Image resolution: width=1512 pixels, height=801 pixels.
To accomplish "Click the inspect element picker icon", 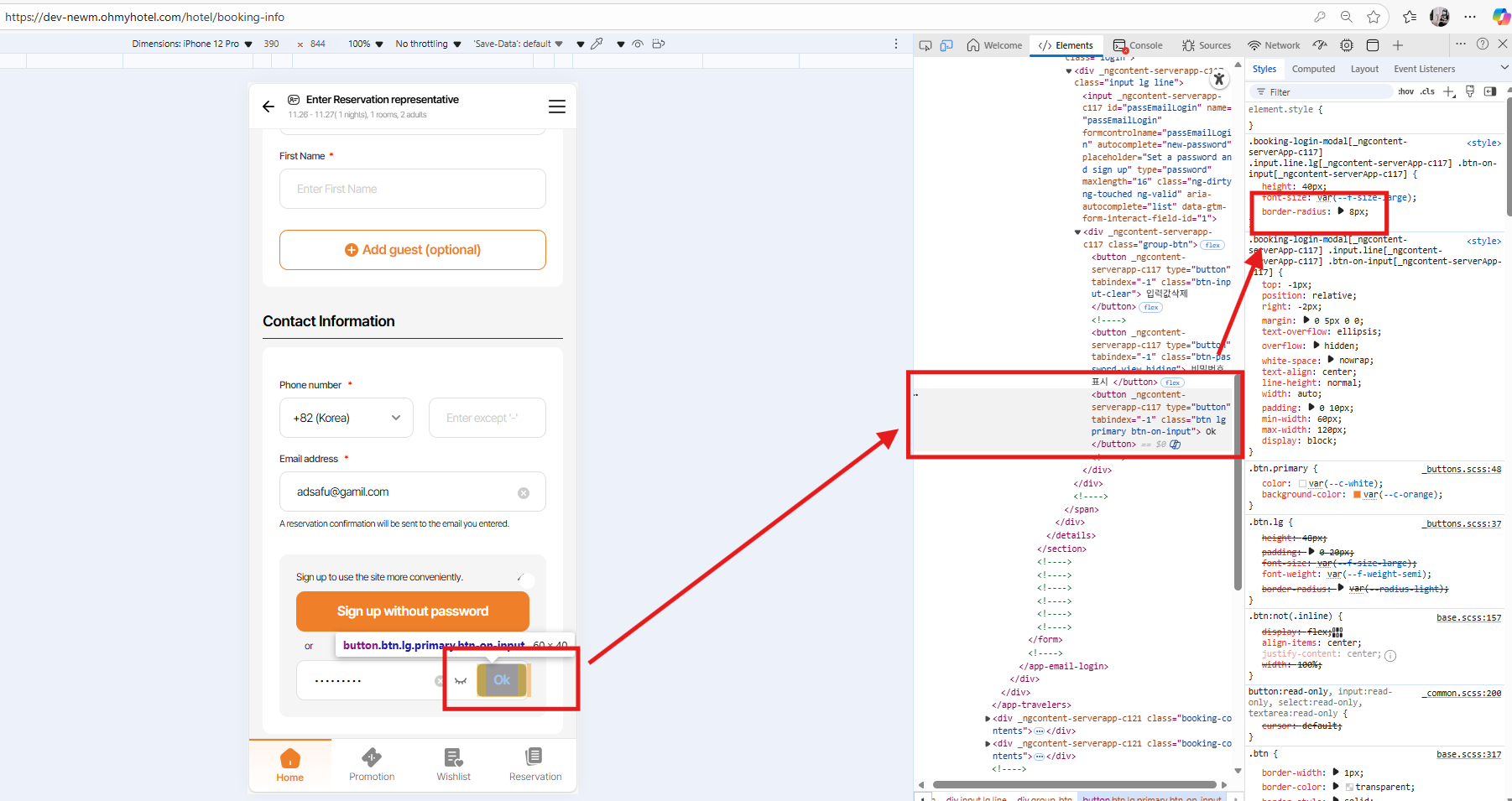I will coord(925,45).
